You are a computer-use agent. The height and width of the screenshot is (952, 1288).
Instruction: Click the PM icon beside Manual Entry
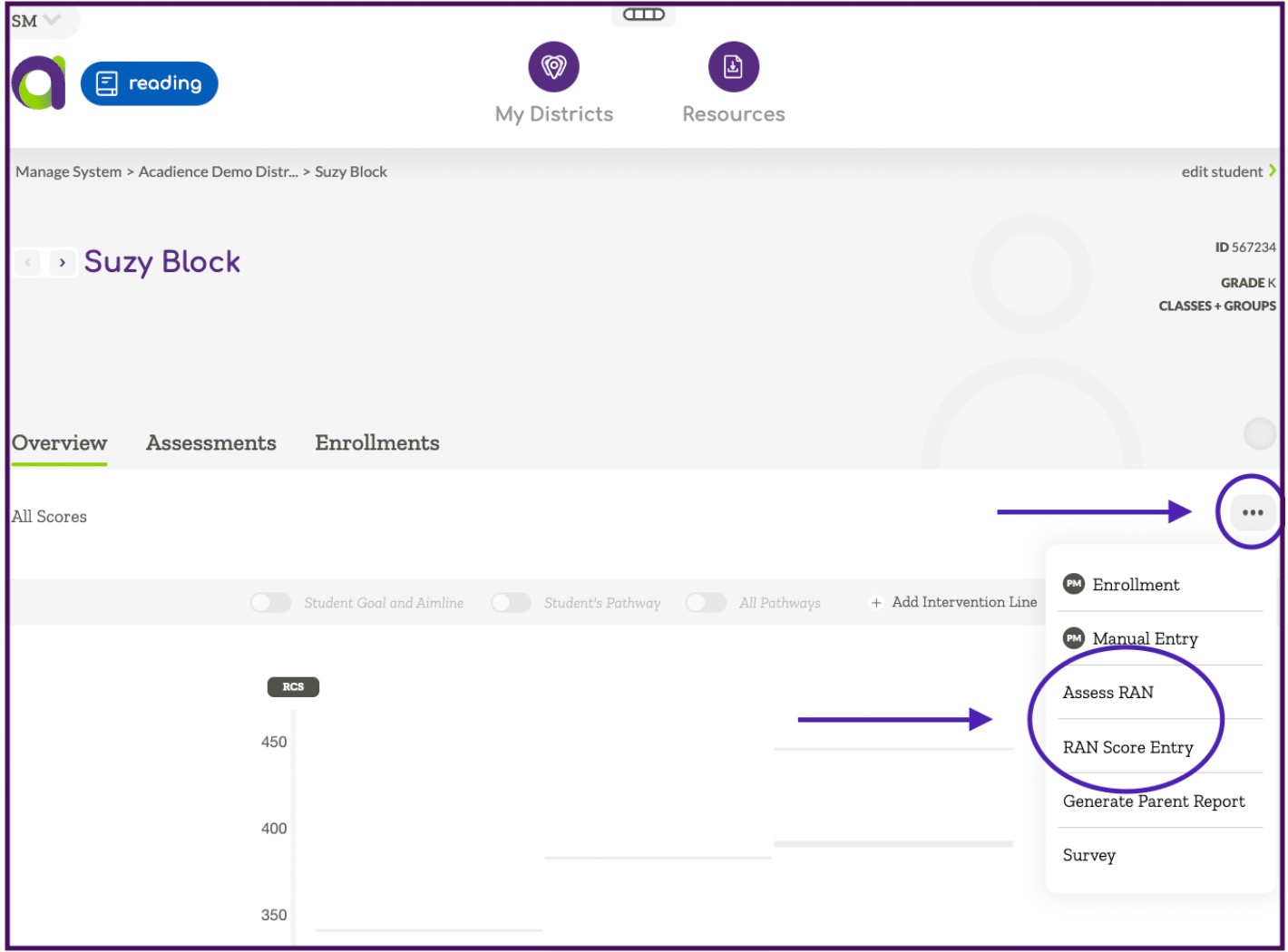(1073, 637)
